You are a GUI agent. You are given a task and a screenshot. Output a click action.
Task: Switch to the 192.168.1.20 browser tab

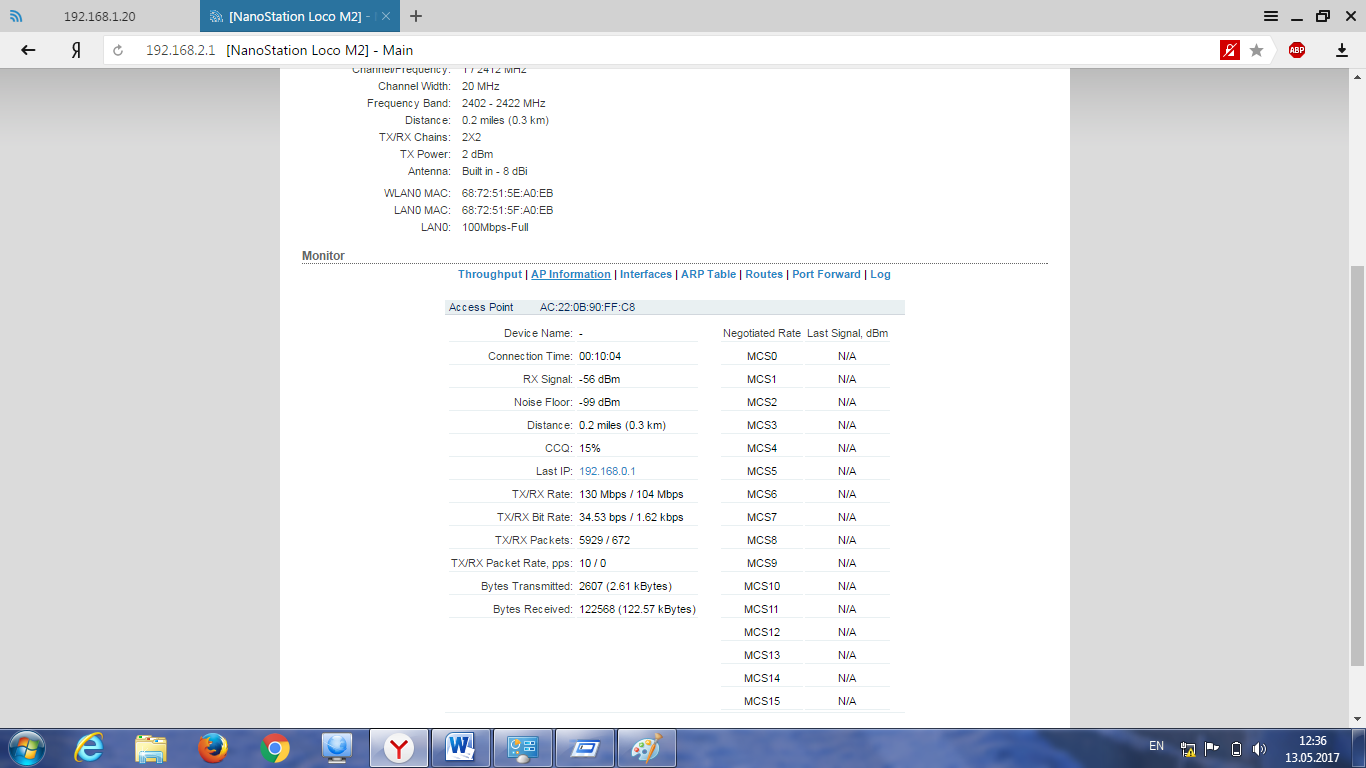(x=100, y=16)
